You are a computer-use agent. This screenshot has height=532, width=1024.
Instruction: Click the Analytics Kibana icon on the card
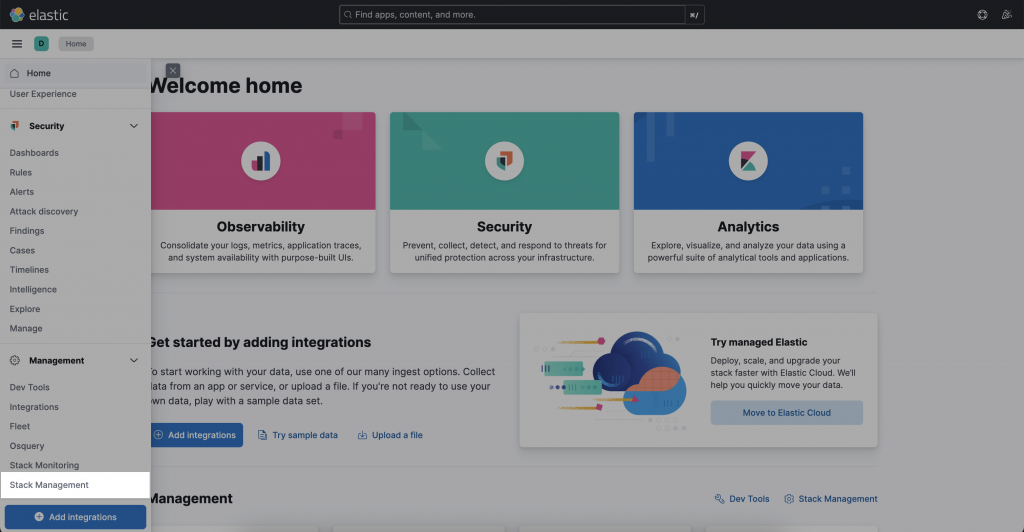[748, 161]
